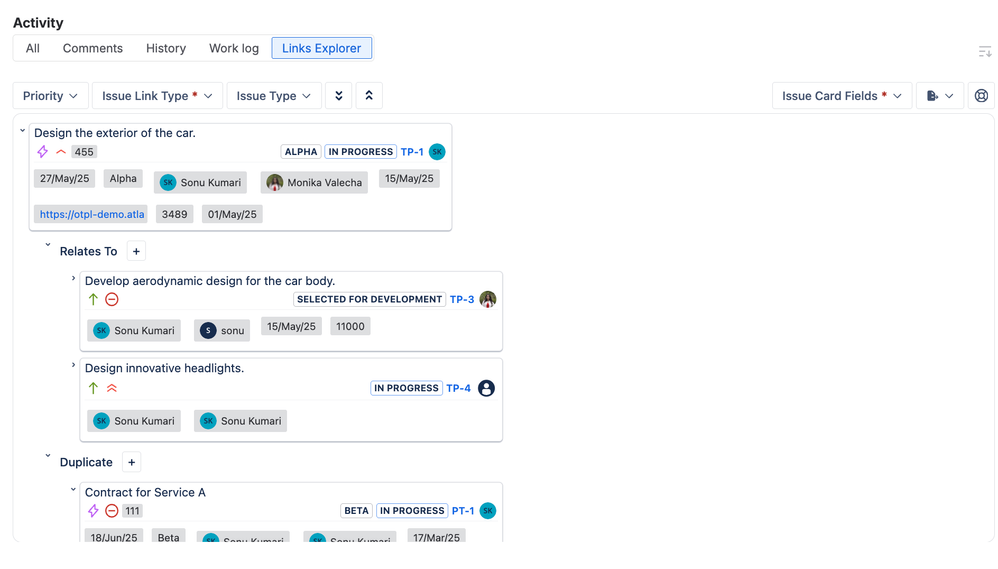Click the 455 value badge

pyautogui.click(x=84, y=152)
